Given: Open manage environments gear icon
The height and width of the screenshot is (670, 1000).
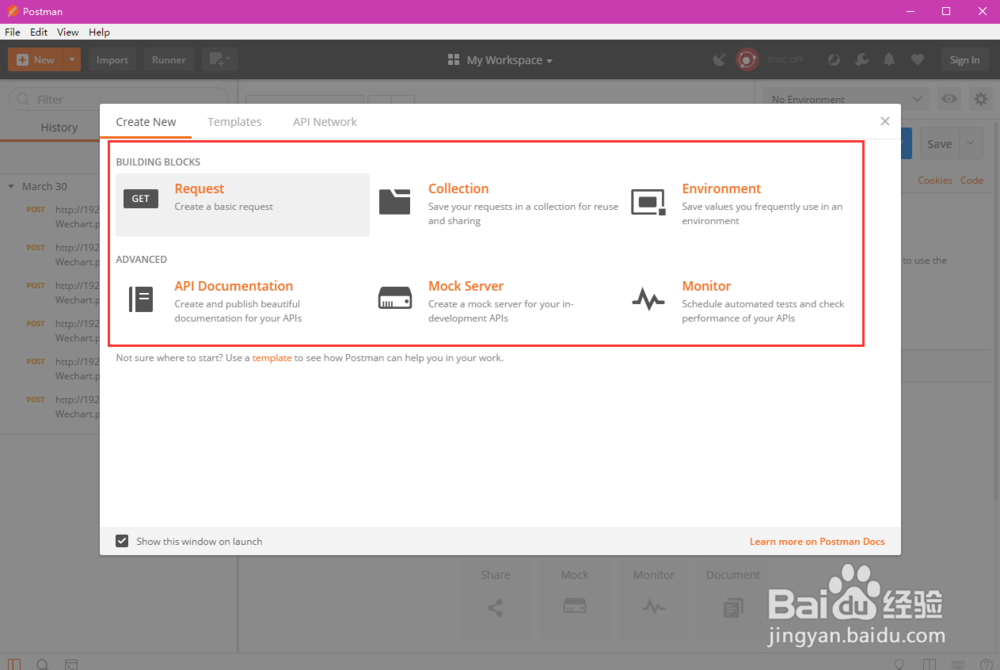Looking at the screenshot, I should coord(981,99).
